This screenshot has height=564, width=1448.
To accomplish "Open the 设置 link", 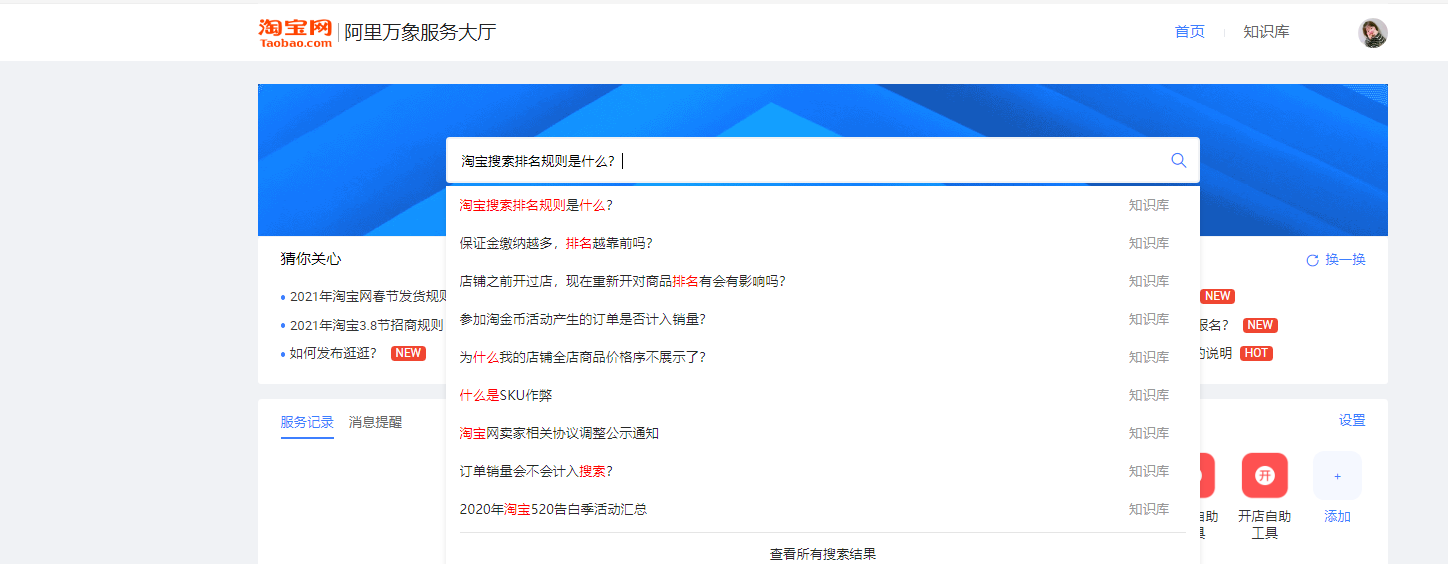I will click(1352, 421).
